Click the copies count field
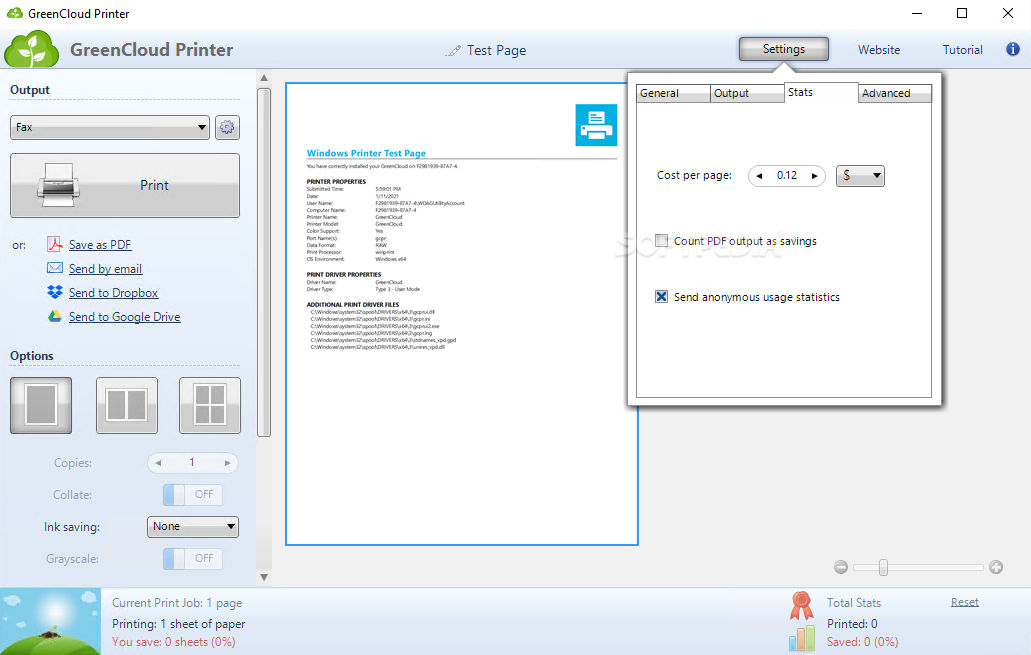Screen dimensions: 1031x655 193,463
